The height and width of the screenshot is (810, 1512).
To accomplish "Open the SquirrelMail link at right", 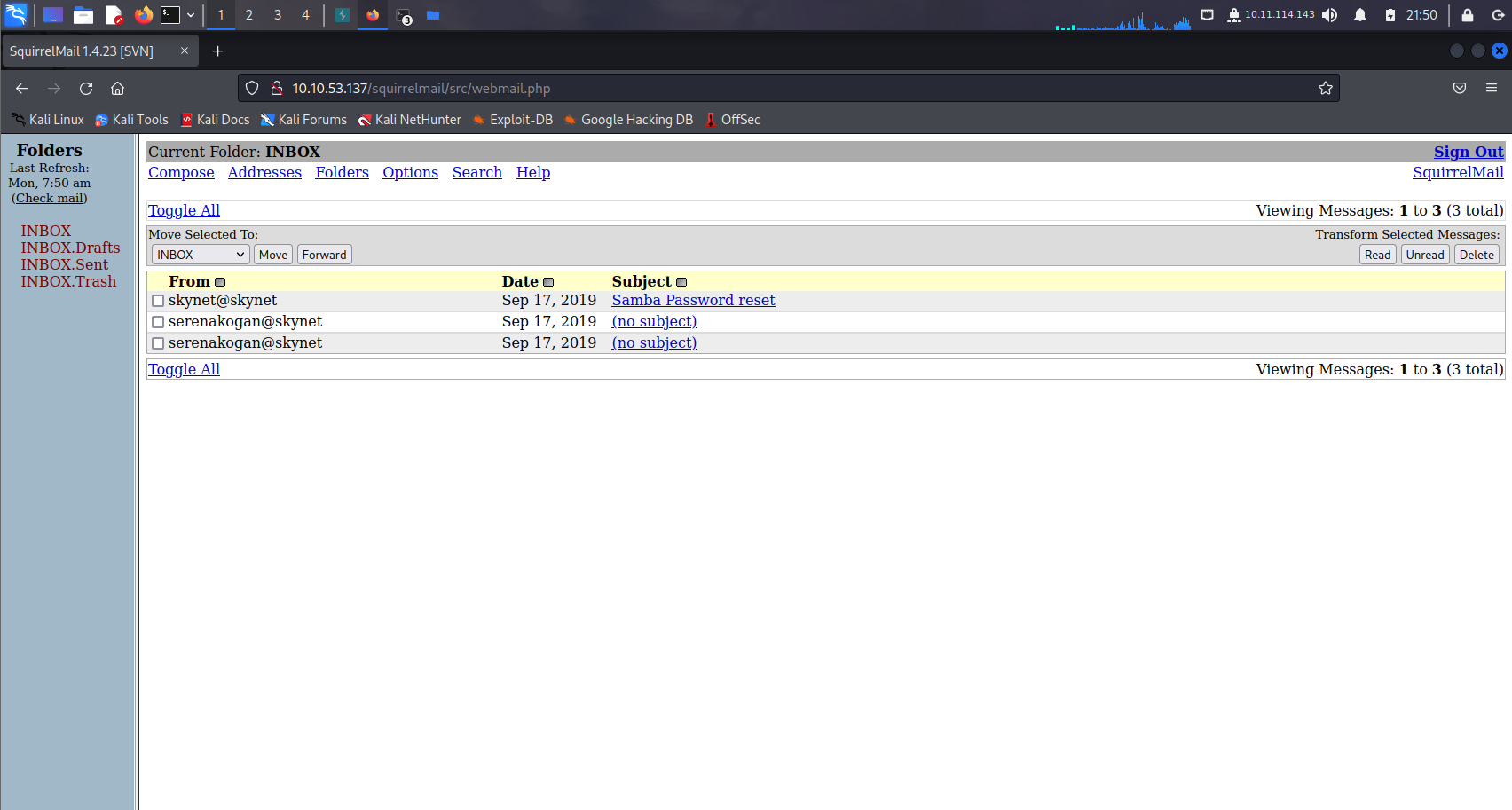I will point(1458,172).
